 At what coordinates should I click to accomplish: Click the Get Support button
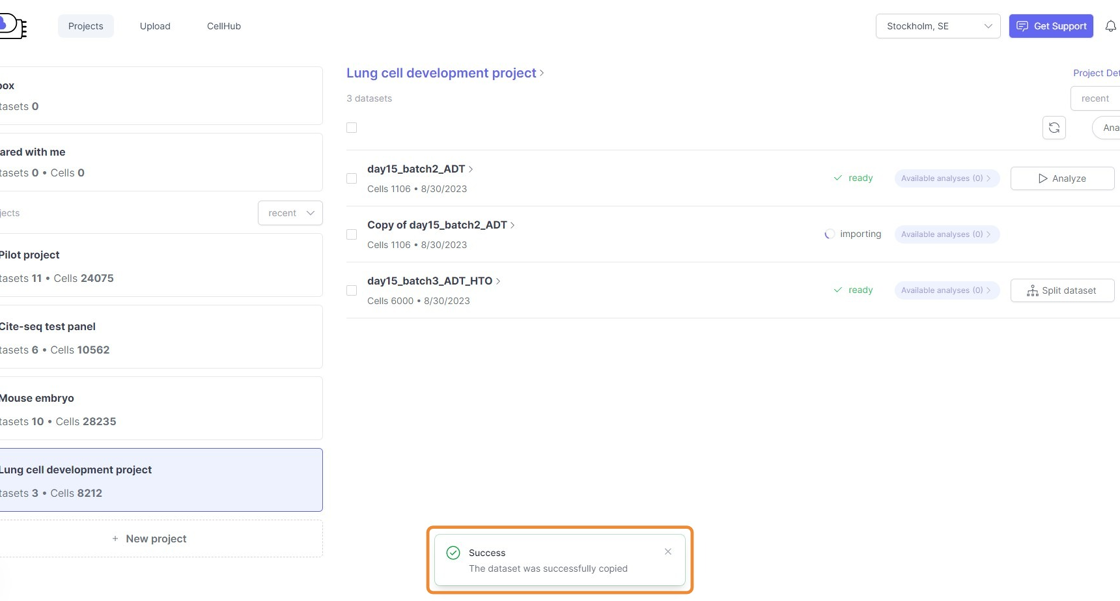(1050, 26)
